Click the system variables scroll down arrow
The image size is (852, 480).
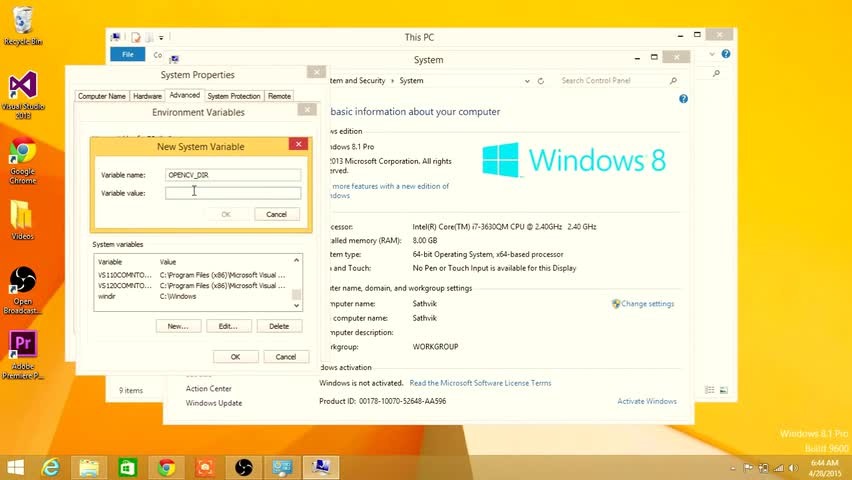[296, 306]
